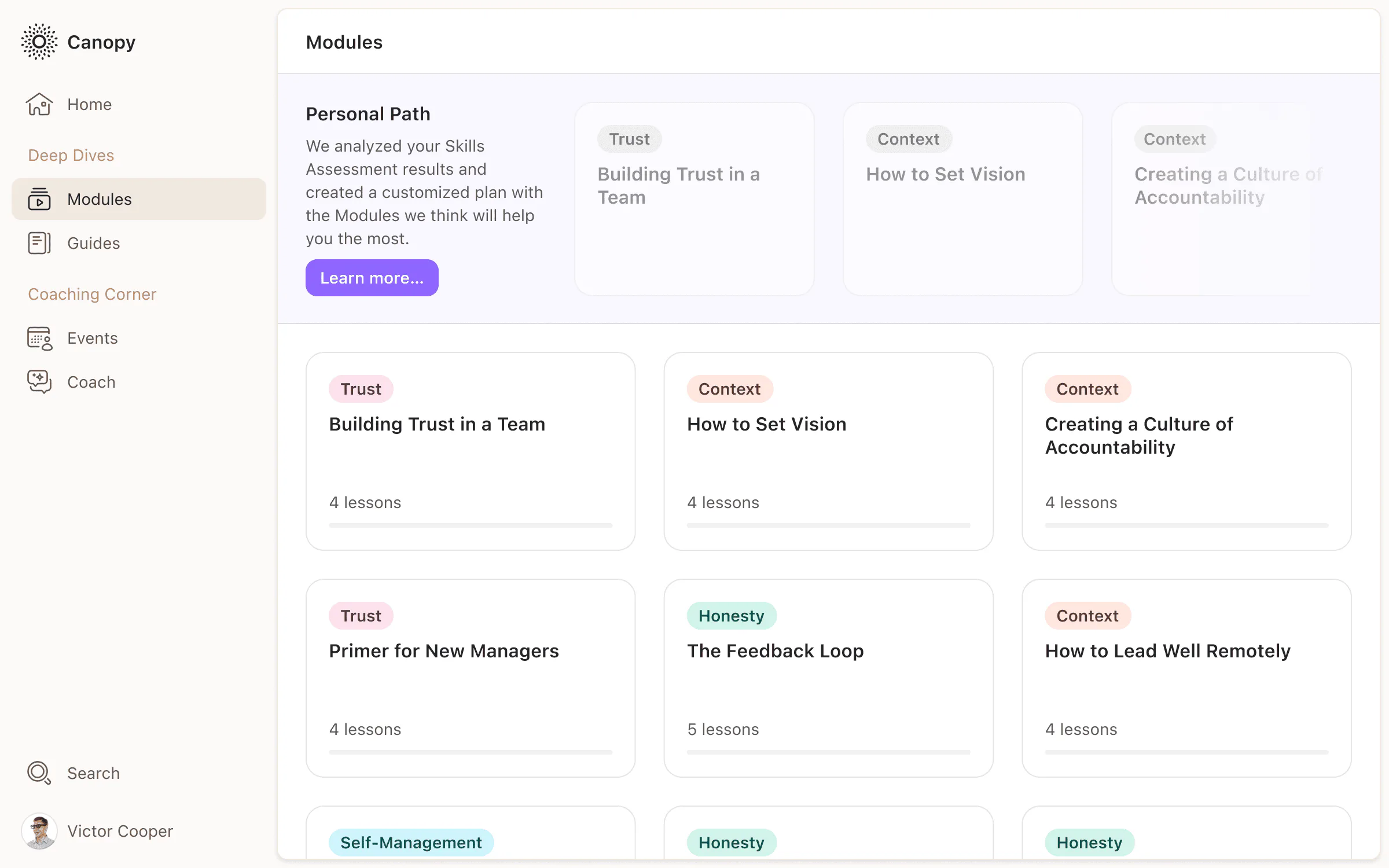Viewport: 1389px width, 868px height.
Task: Select the Coach icon in the sidebar
Action: click(x=38, y=382)
